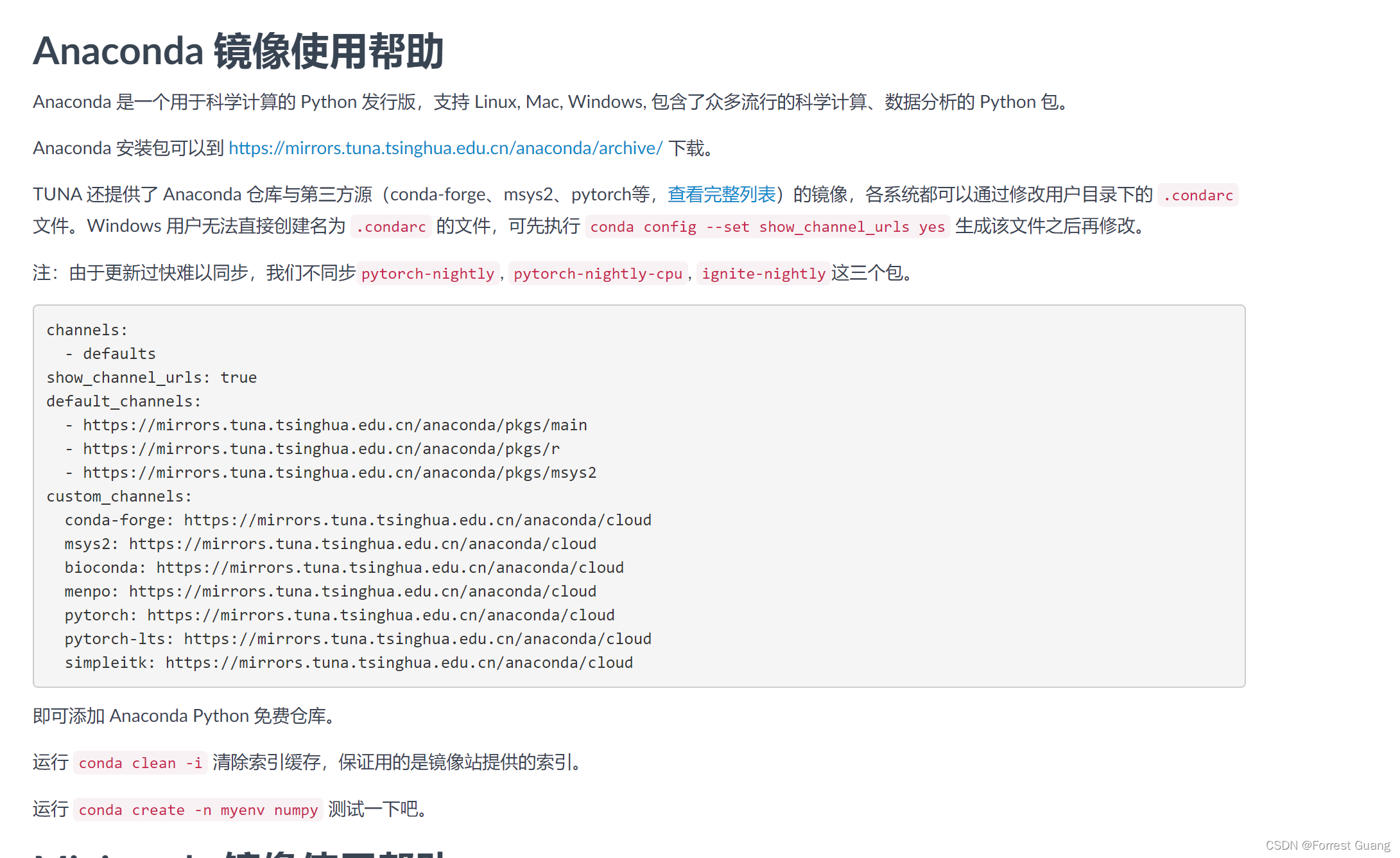Click the msys2: channel line
1400x858 pixels.
[331, 544]
